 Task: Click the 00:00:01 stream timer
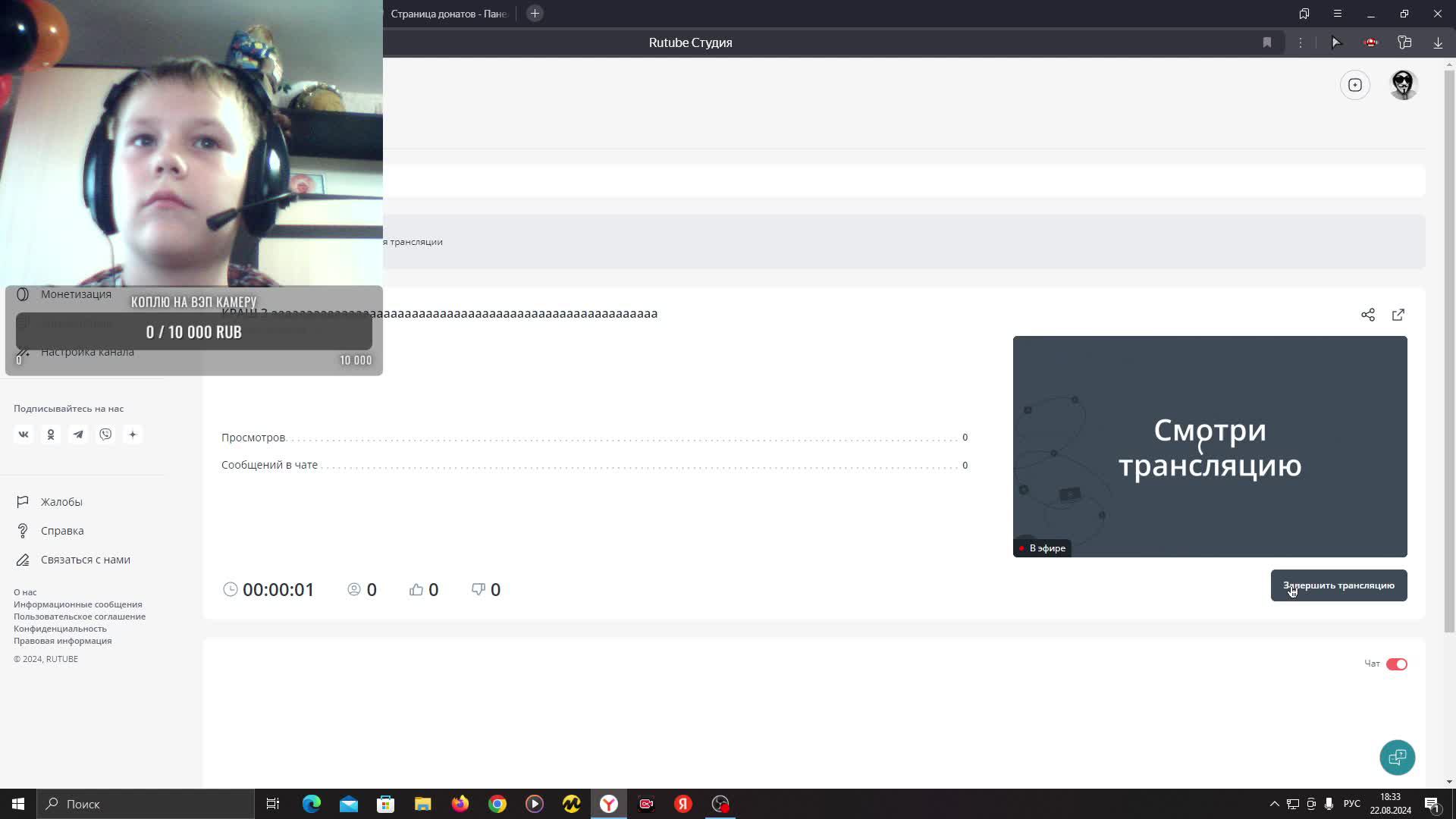coord(268,589)
